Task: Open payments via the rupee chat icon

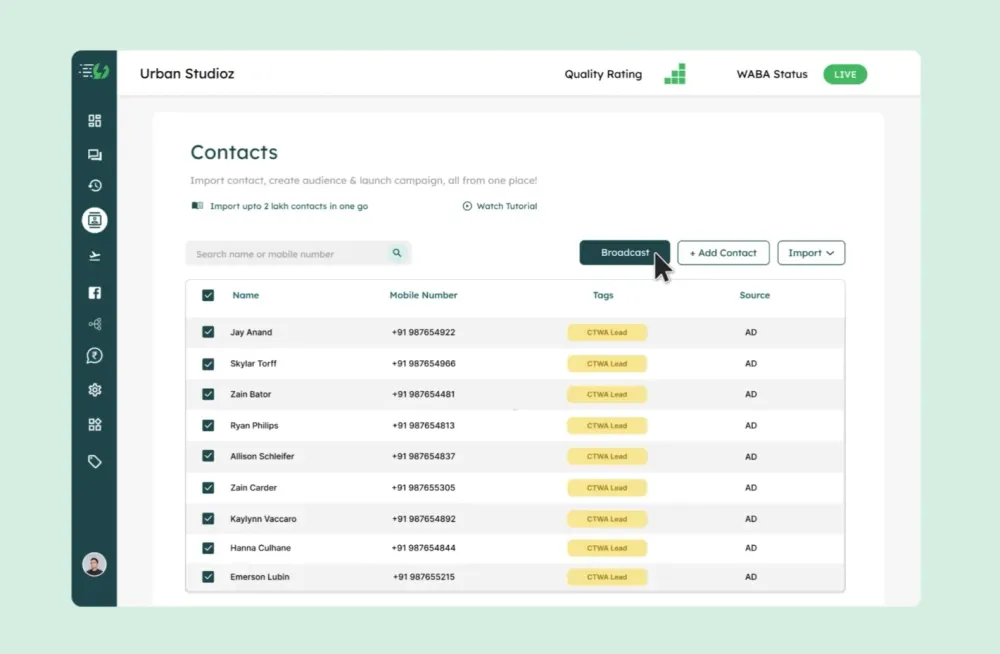Action: [x=94, y=355]
